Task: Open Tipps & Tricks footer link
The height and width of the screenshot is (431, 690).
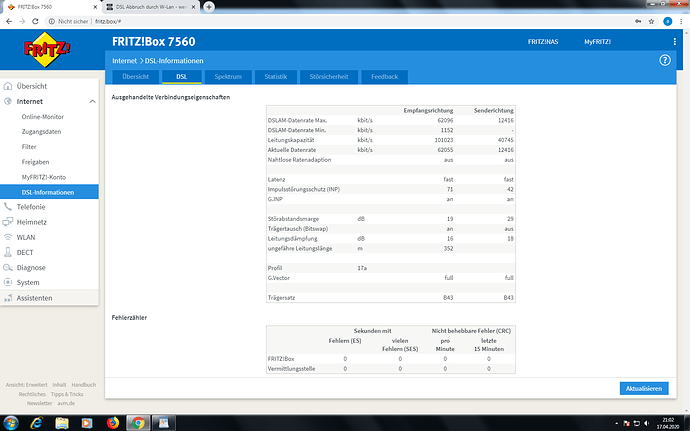Action: [67, 394]
